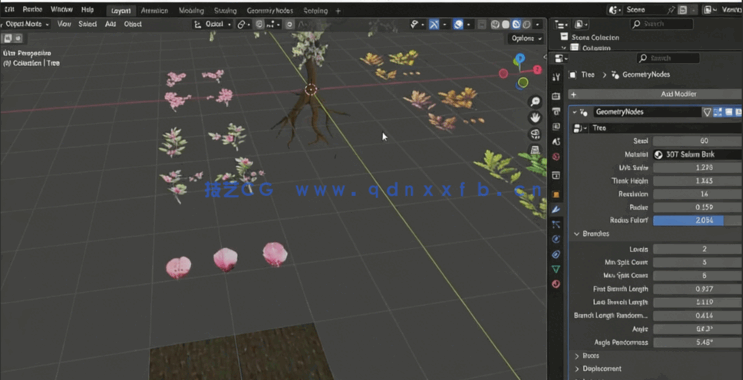Select solid viewport shading mode
Image resolution: width=743 pixels, height=380 pixels.
tap(506, 25)
